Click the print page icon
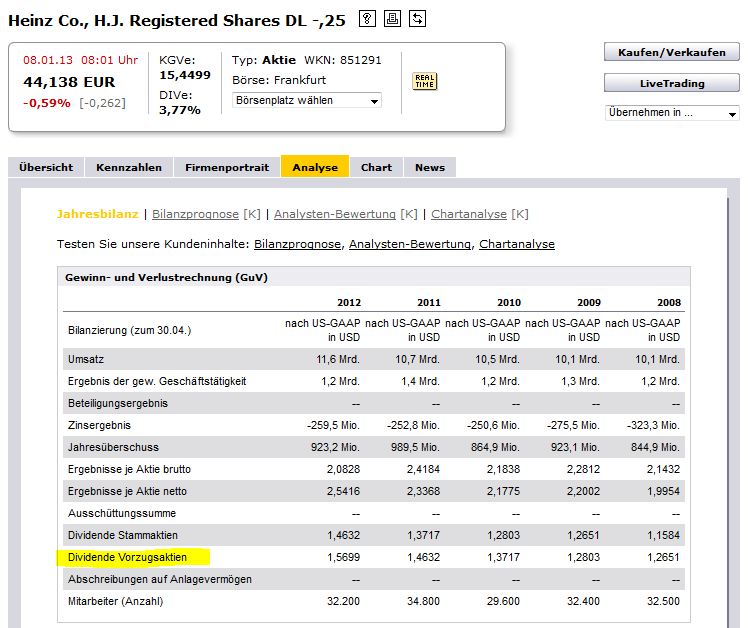This screenshot has width=754, height=628. click(x=392, y=19)
